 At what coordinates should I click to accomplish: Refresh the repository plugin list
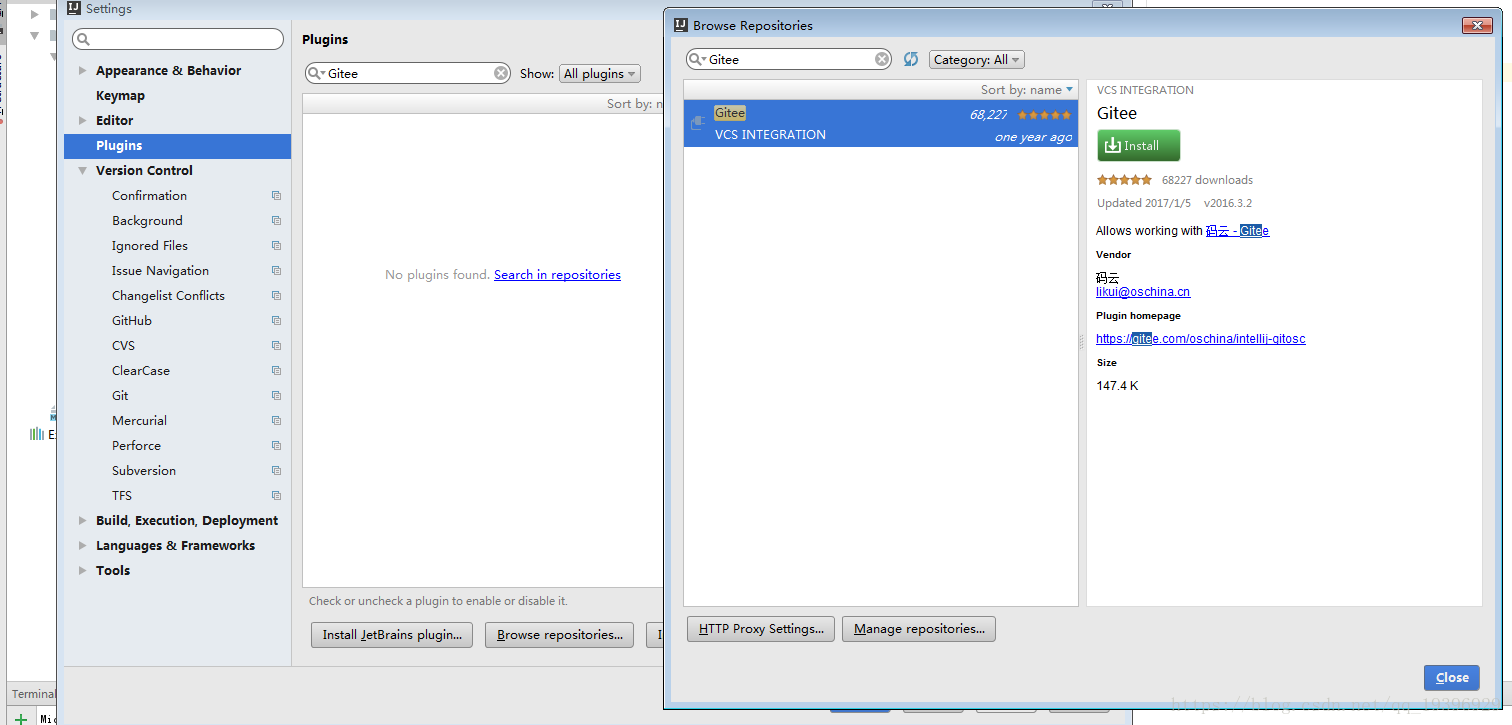coord(911,59)
